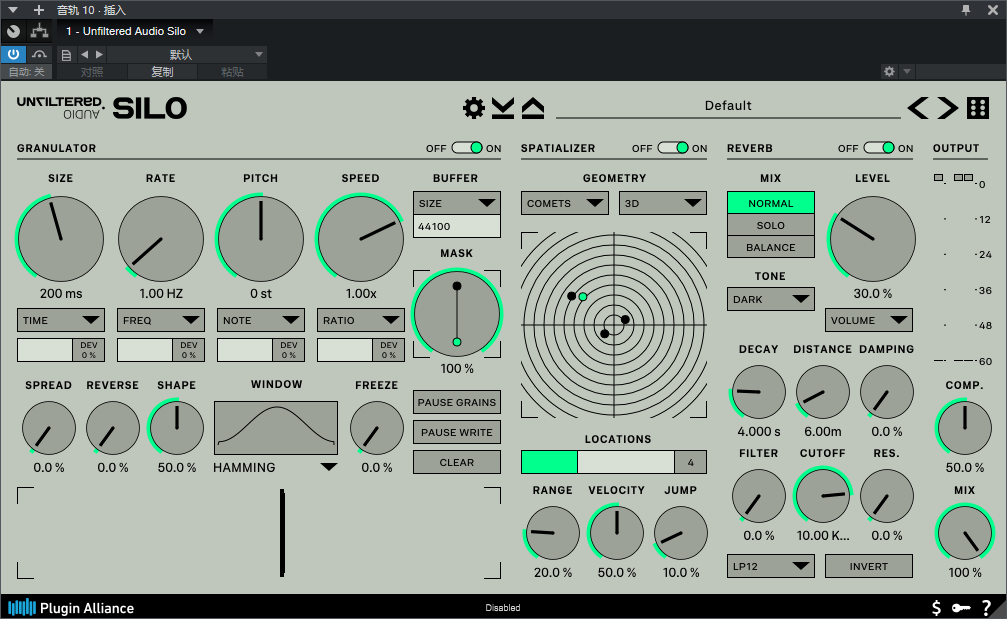Toggle PAUSE GRAINS button
This screenshot has width=1007, height=619.
pyautogui.click(x=457, y=402)
